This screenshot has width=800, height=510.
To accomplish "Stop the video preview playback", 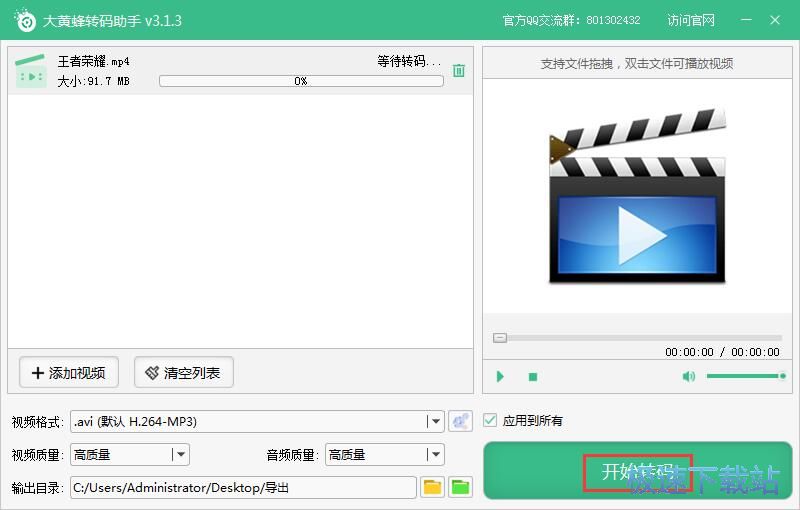I will pos(533,377).
